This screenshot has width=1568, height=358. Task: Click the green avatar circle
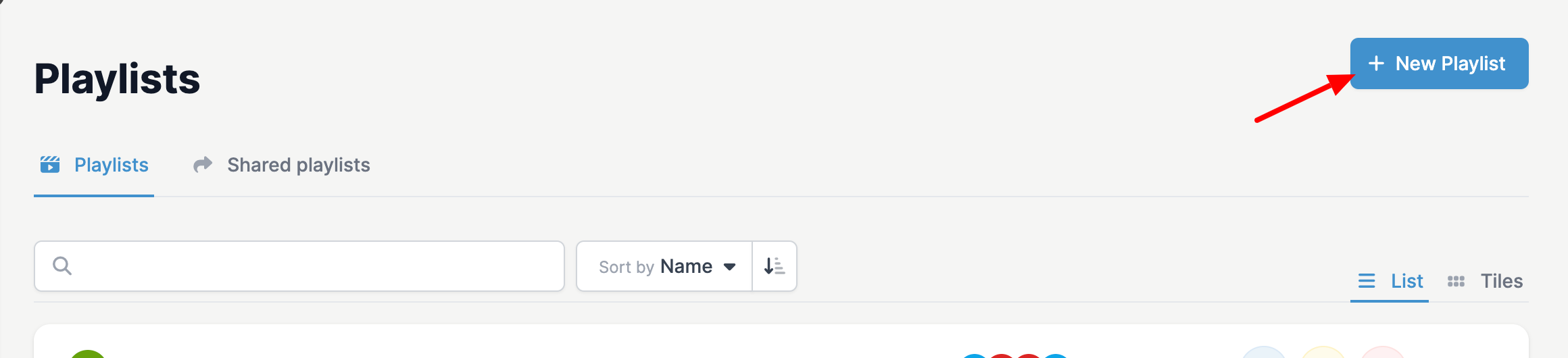tap(88, 354)
